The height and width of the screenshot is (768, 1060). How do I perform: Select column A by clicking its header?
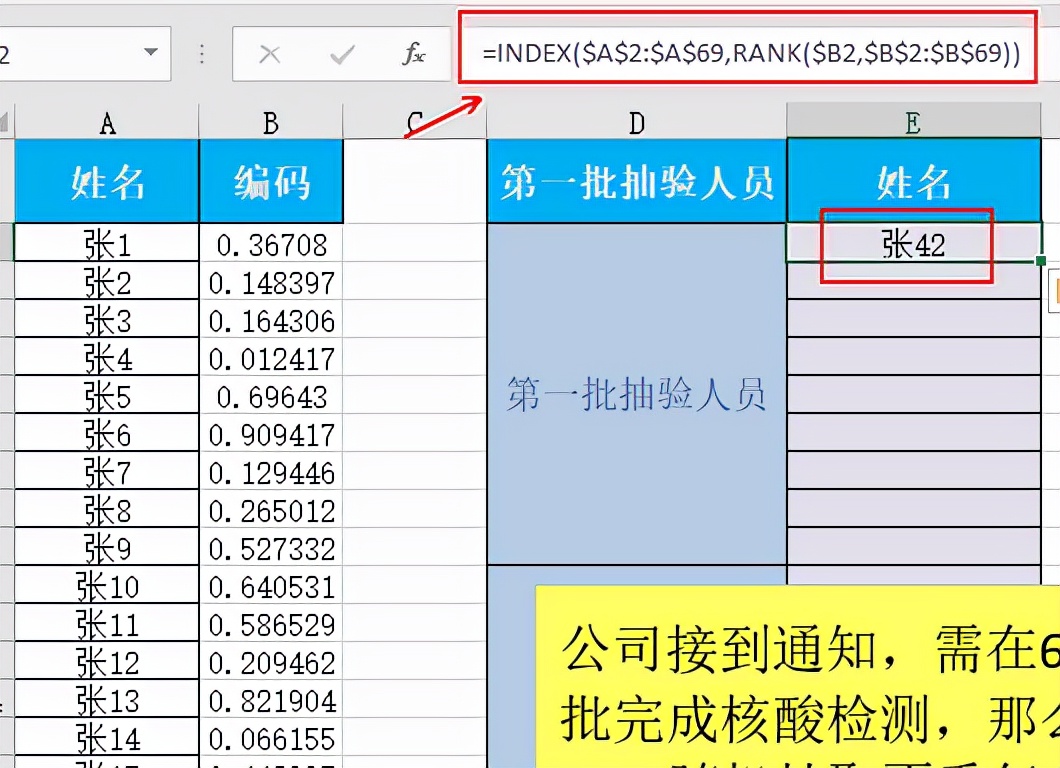107,122
